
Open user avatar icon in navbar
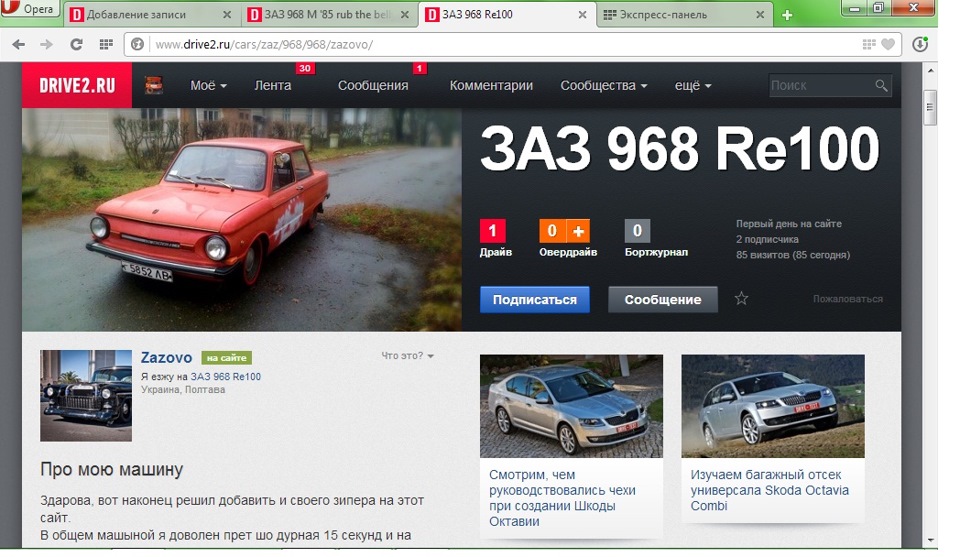[x=154, y=85]
